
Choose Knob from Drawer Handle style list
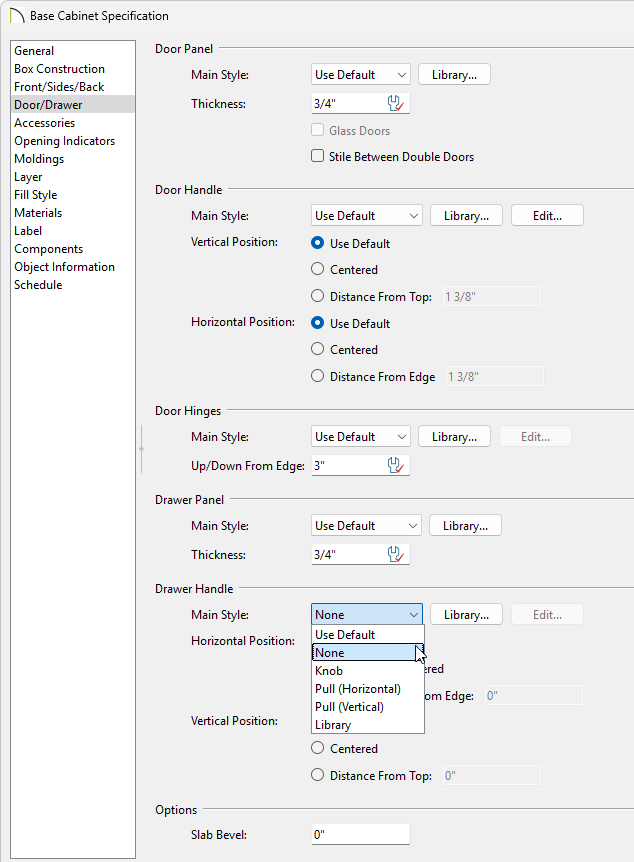tap(329, 671)
